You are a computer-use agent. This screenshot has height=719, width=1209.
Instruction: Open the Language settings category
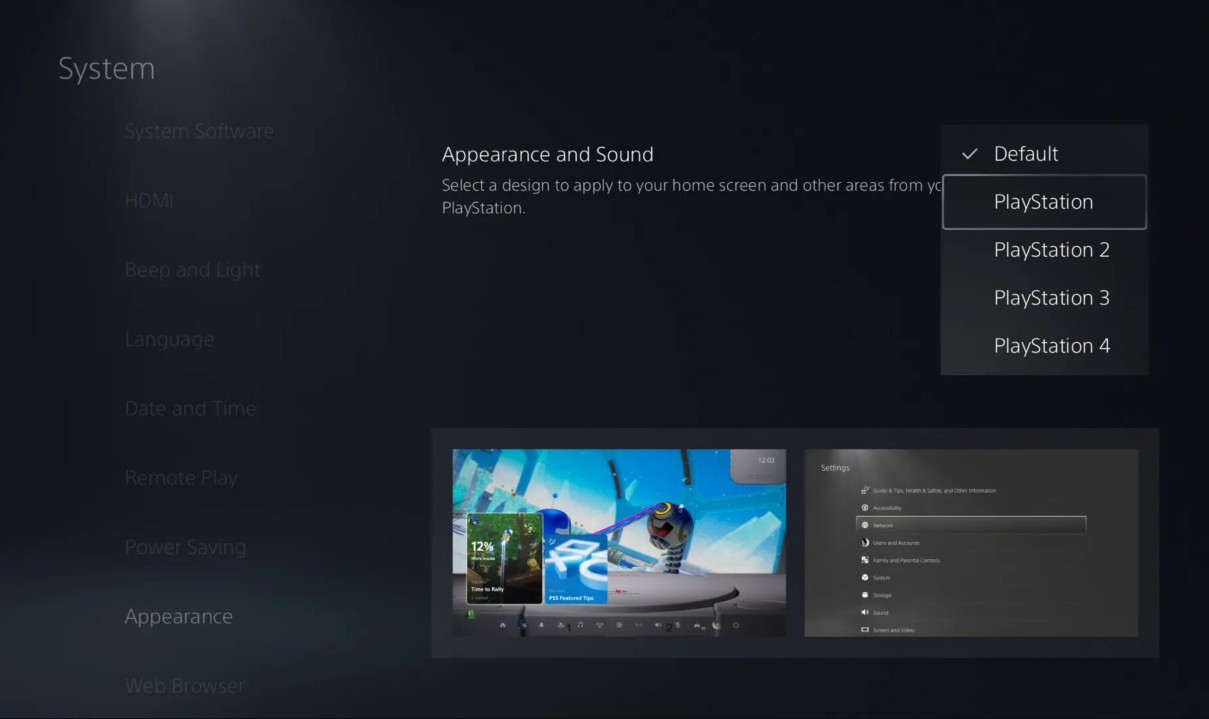click(x=169, y=340)
